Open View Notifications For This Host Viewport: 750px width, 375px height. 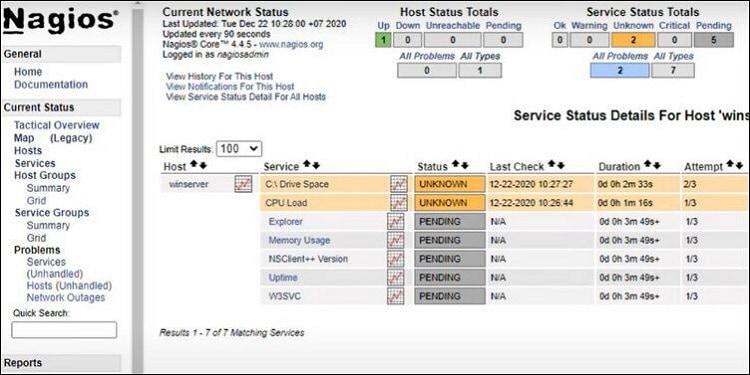(x=230, y=87)
